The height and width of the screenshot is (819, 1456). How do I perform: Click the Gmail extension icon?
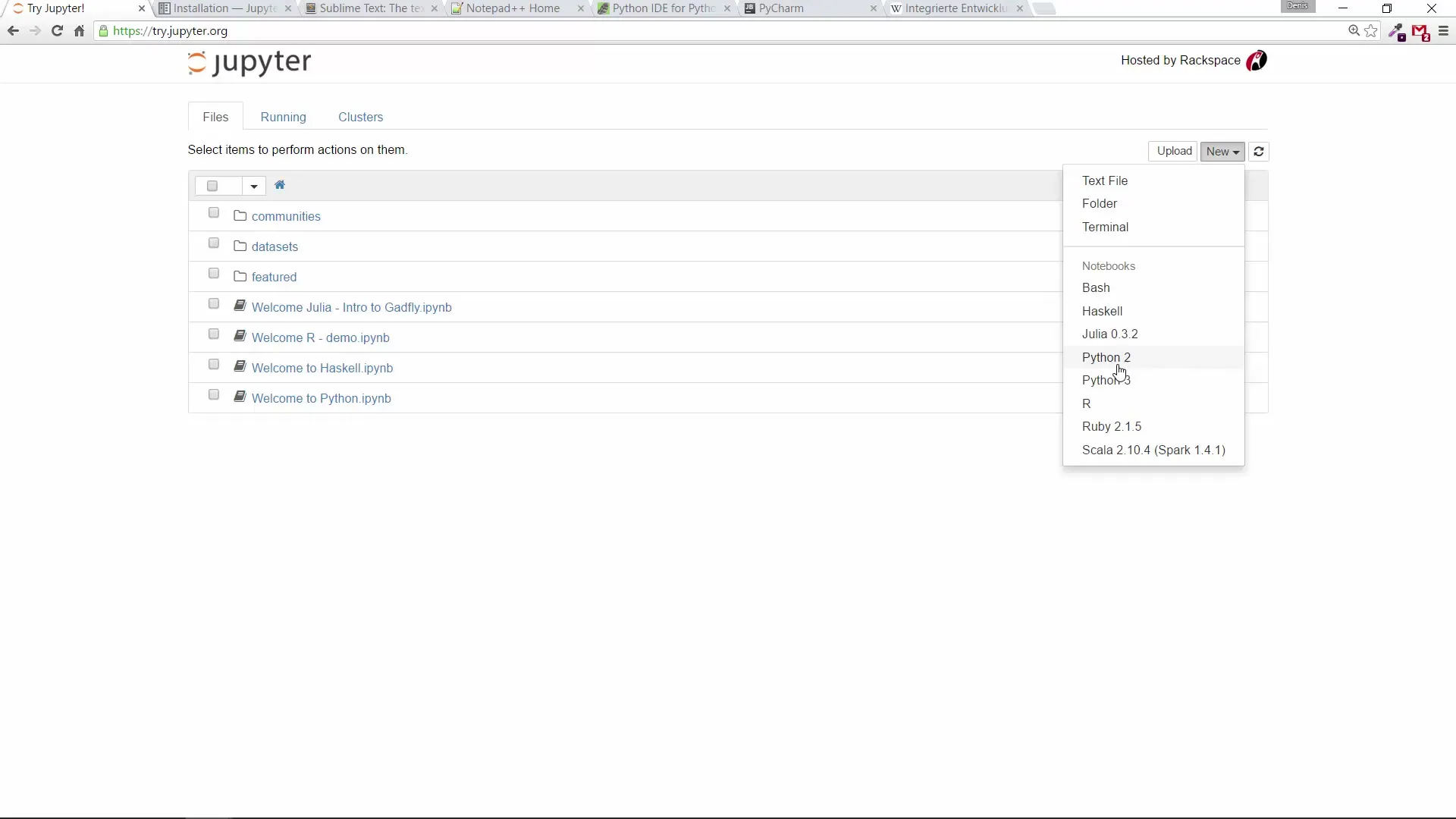pos(1420,33)
